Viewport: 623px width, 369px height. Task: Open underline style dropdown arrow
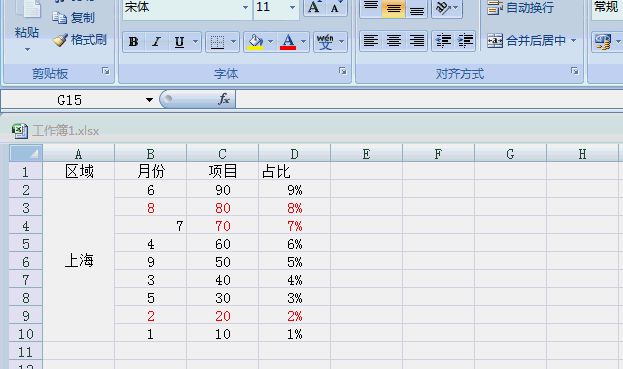click(195, 41)
